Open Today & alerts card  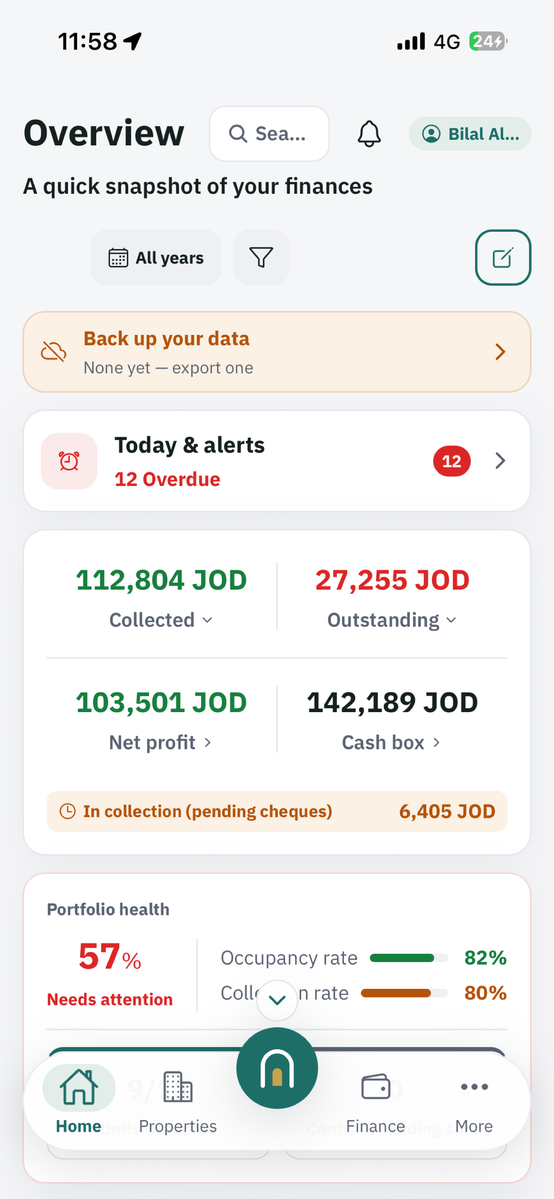pos(277,461)
